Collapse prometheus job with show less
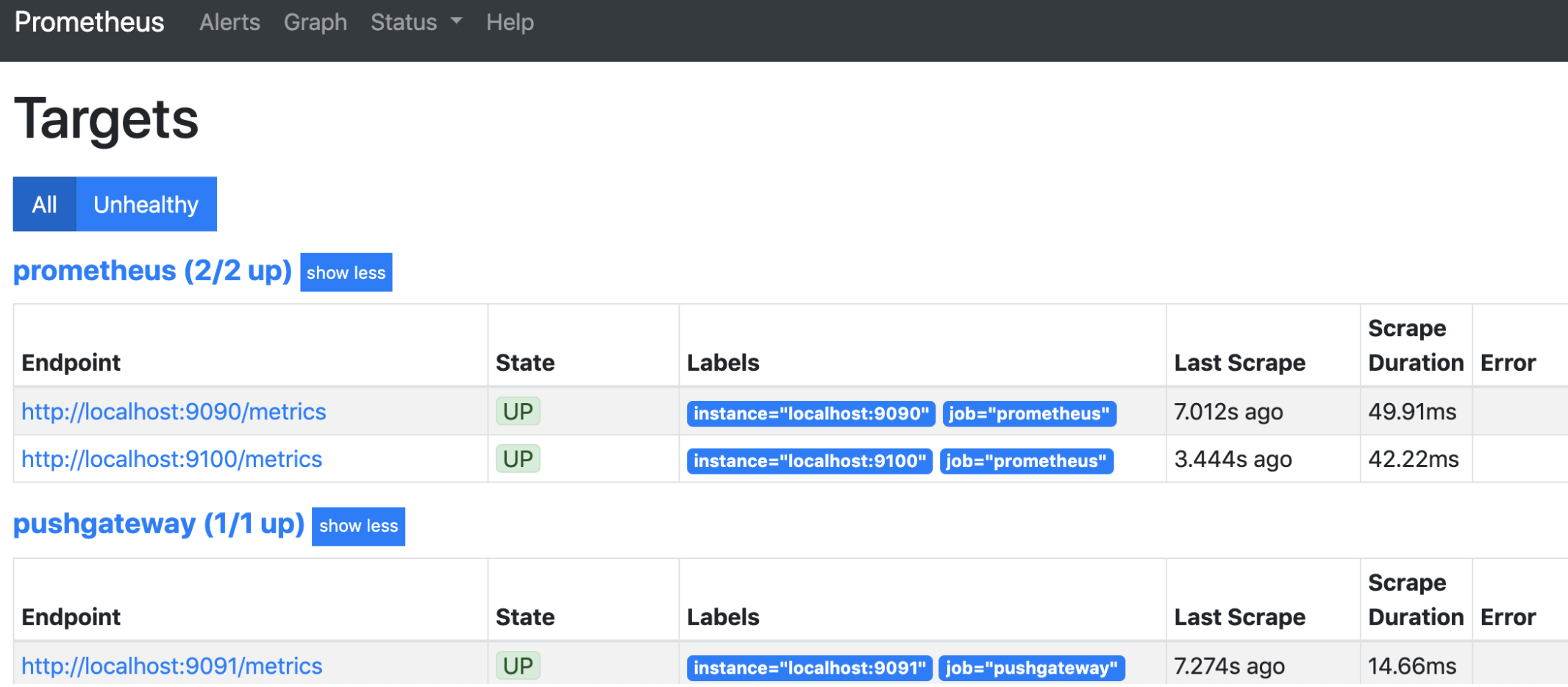 pyautogui.click(x=346, y=272)
